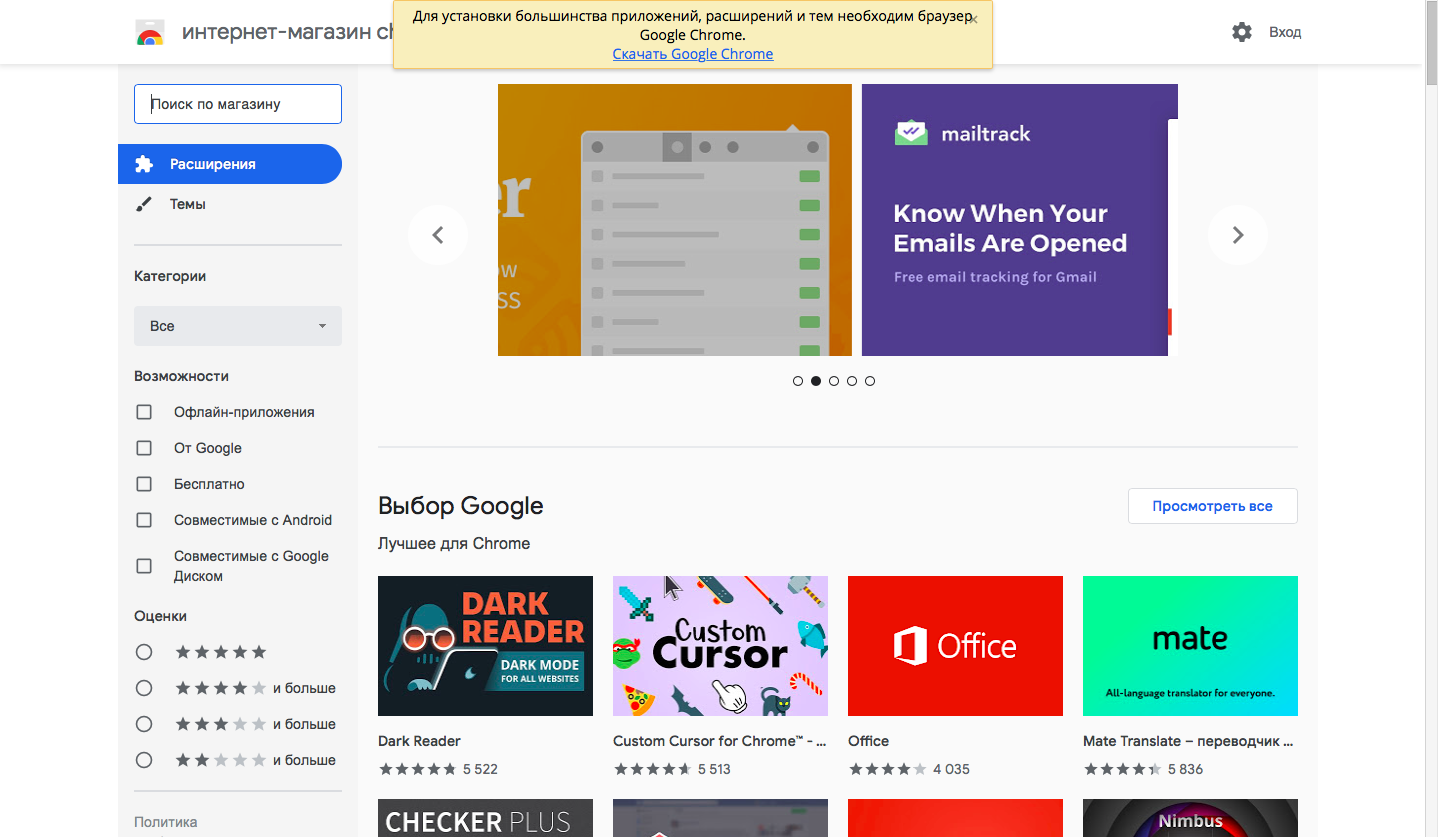Click the mailtrack envelope logo
1438x837 pixels.
[x=911, y=133]
